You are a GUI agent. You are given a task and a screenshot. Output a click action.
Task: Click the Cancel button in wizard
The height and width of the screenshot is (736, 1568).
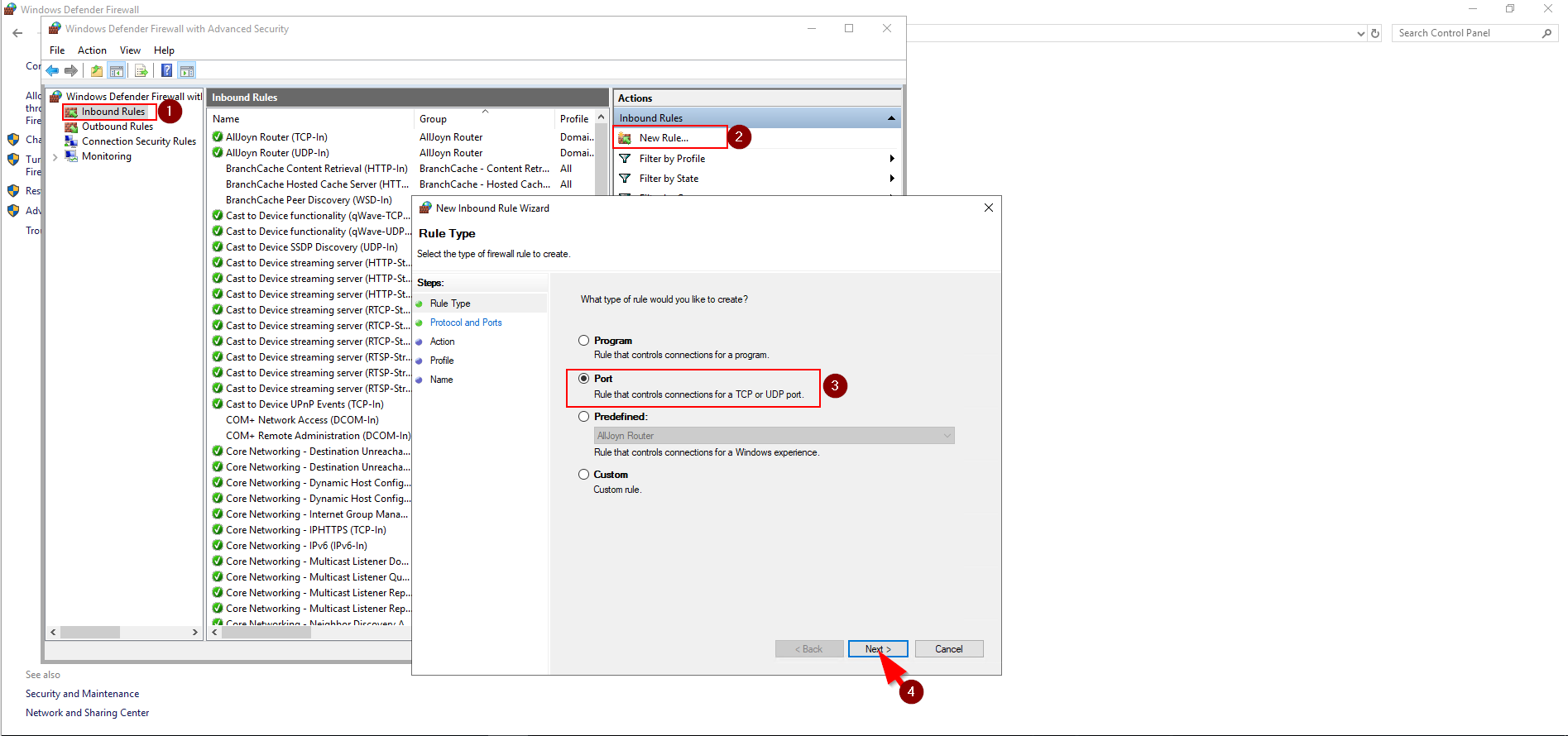[x=949, y=649]
